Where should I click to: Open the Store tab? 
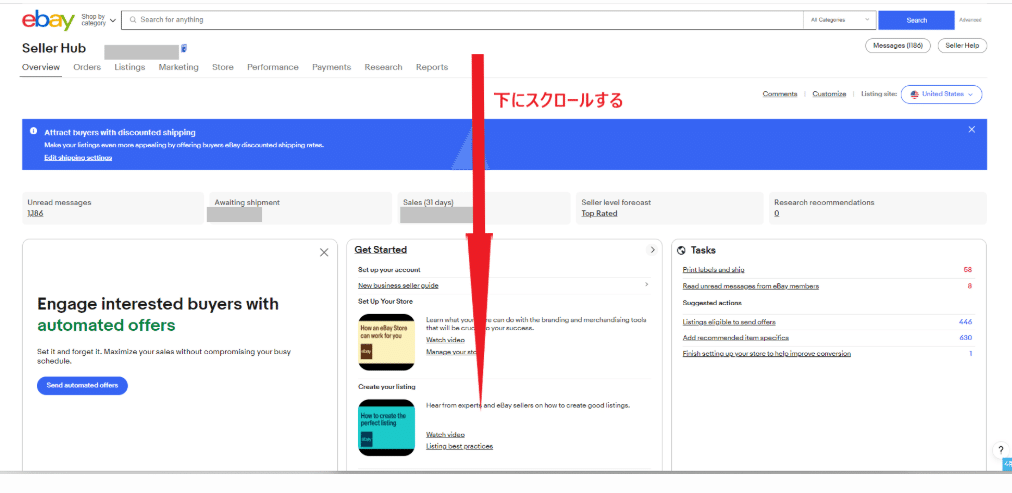pos(223,67)
